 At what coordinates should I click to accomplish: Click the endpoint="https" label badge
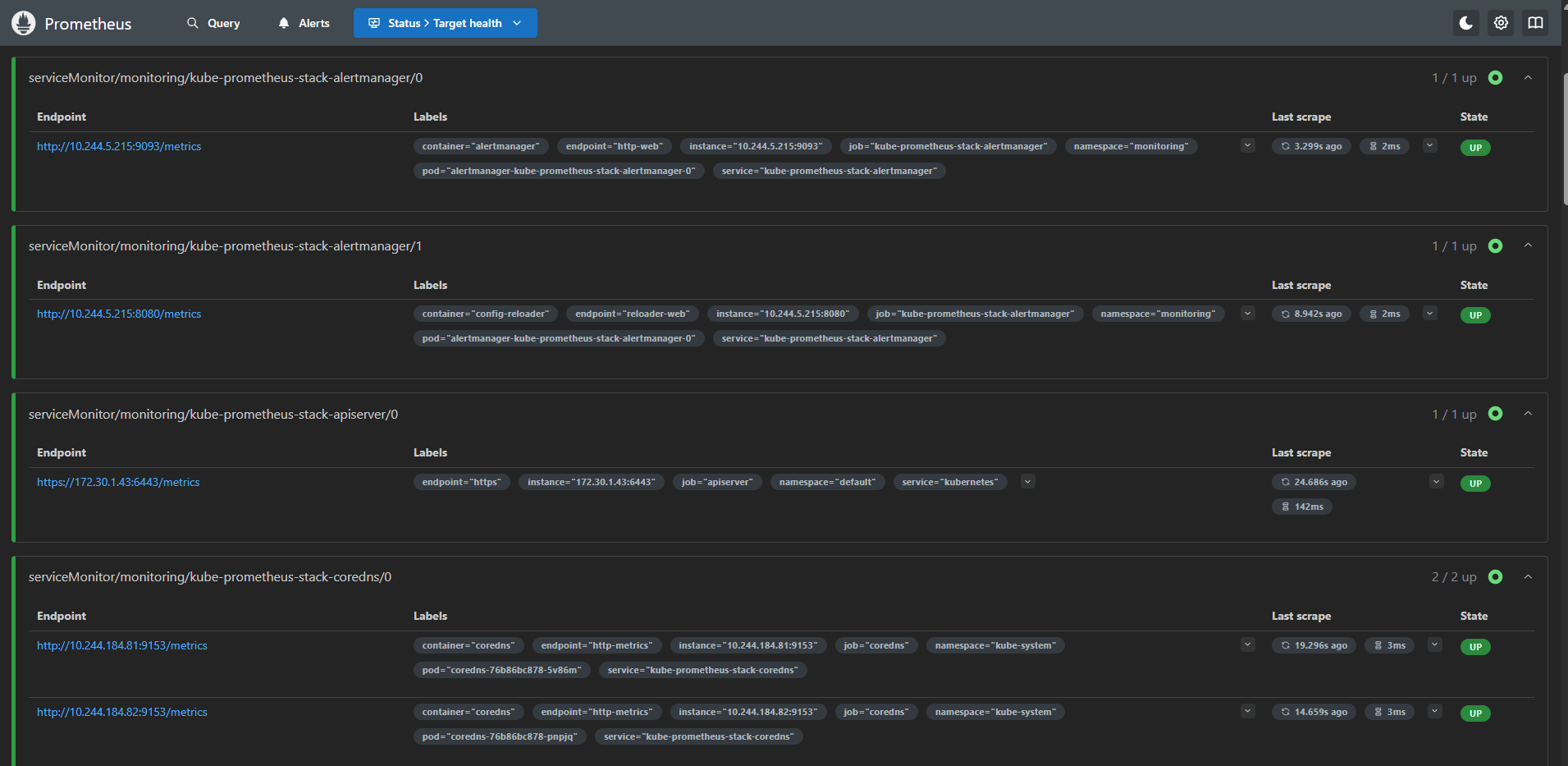point(461,482)
